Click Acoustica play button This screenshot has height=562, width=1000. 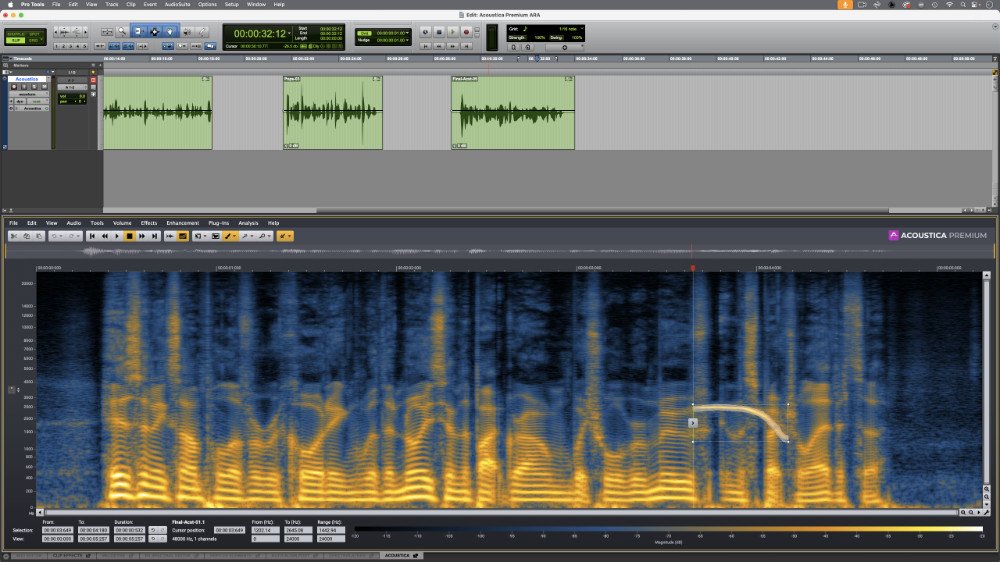pyautogui.click(x=117, y=236)
